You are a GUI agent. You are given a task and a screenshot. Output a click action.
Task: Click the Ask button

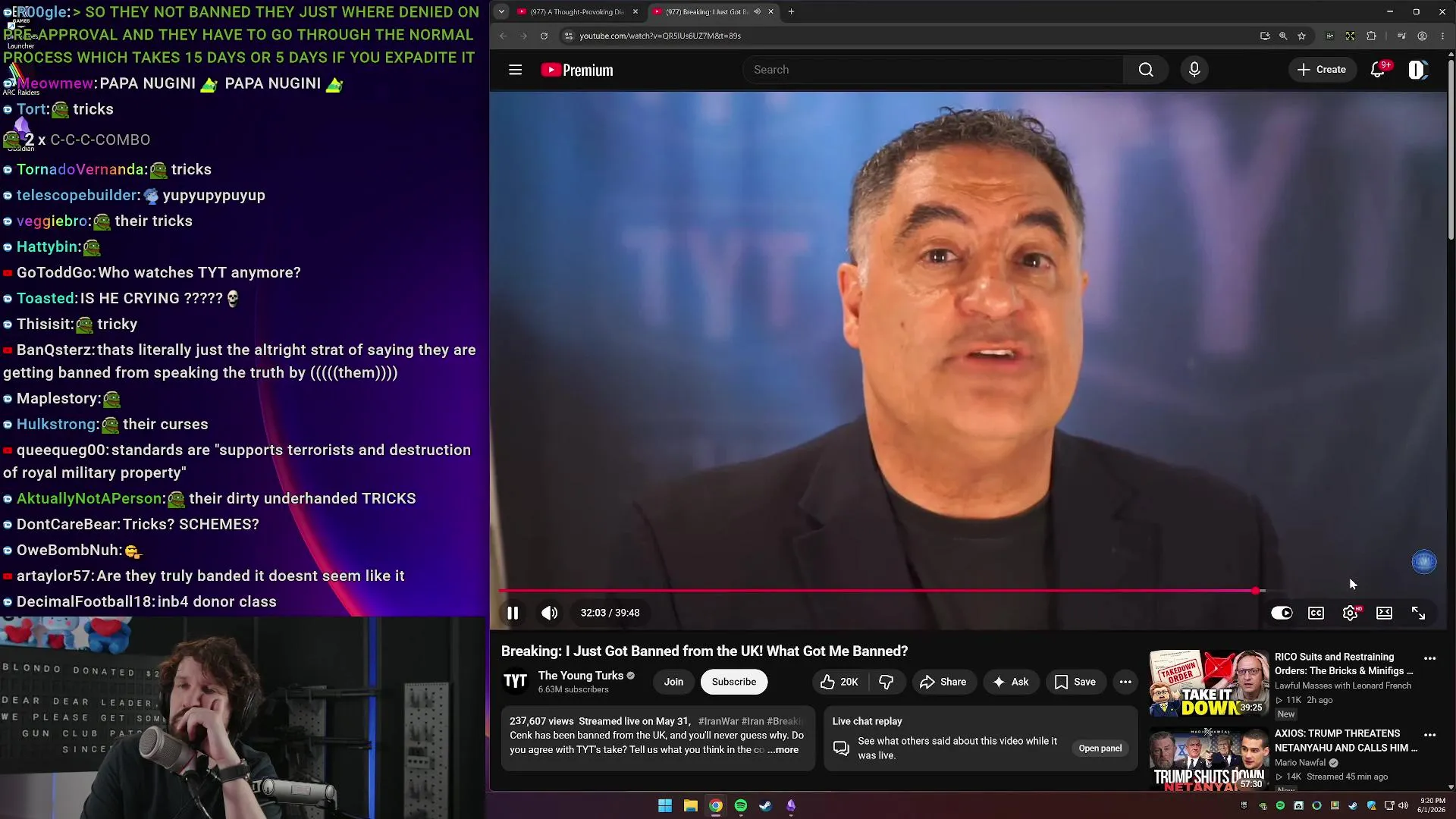click(1011, 682)
